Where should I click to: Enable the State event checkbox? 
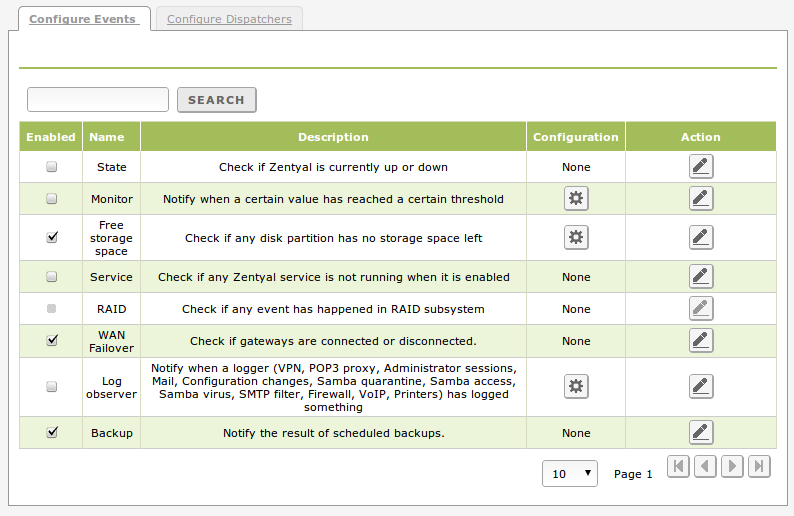(x=52, y=167)
